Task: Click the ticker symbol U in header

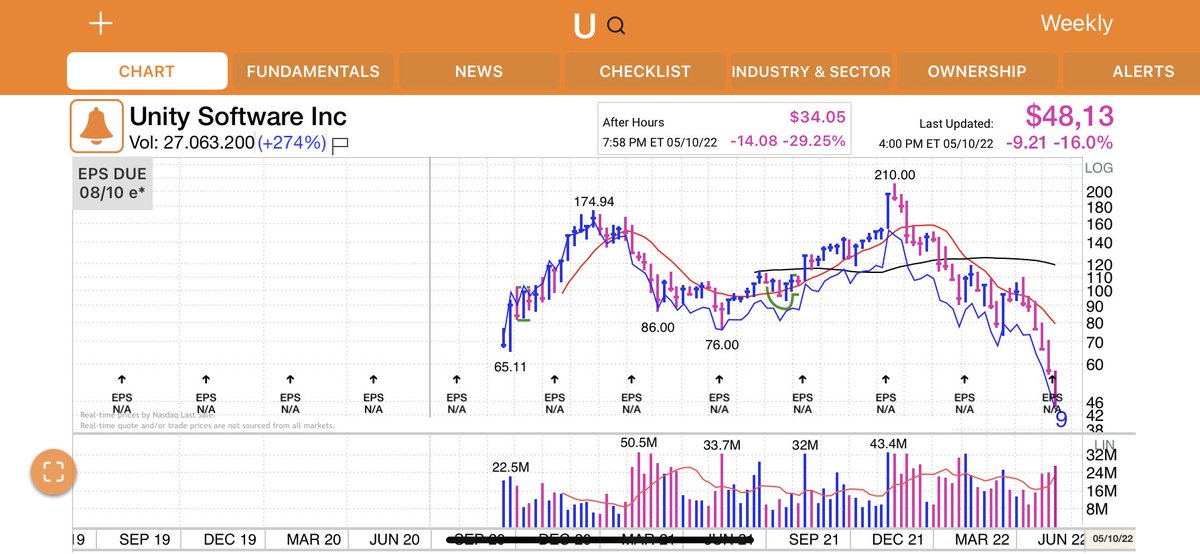Action: 584,26
